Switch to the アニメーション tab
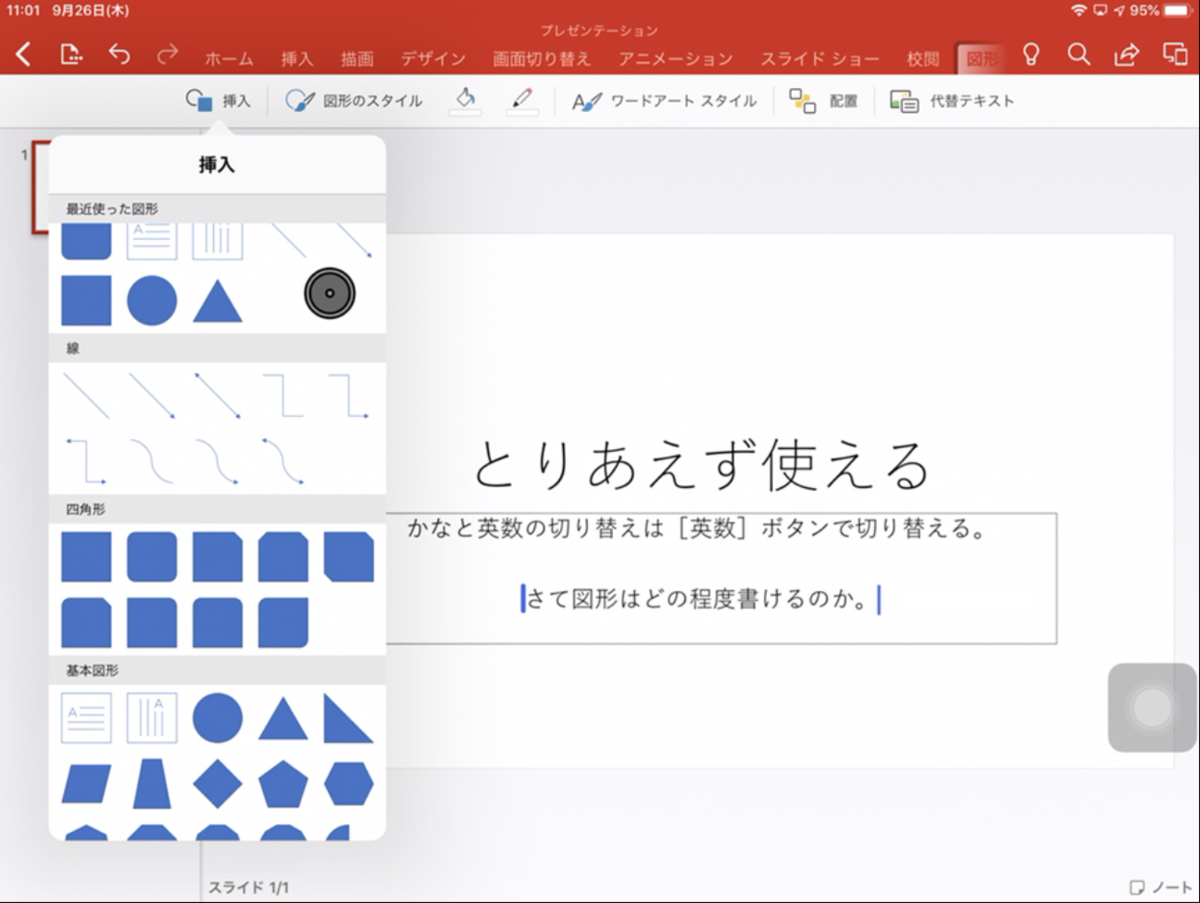Screen dimensions: 1200x903 point(675,58)
